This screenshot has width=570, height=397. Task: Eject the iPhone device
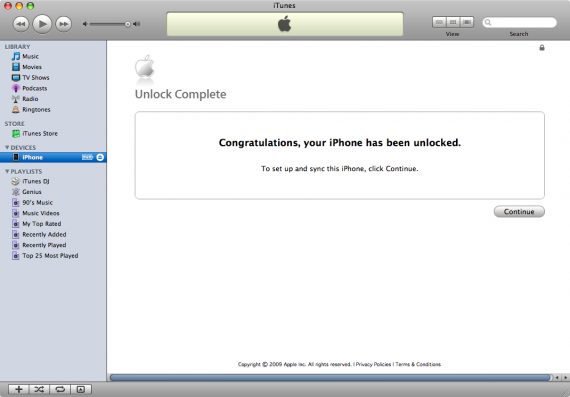pyautogui.click(x=100, y=157)
